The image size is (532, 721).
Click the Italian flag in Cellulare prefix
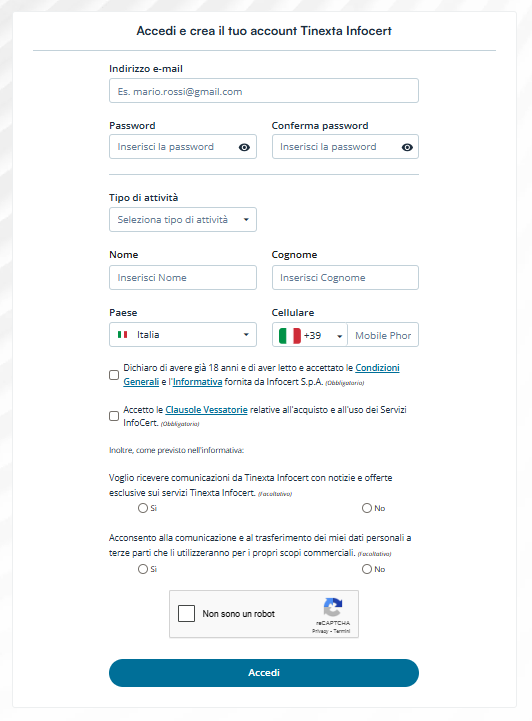point(290,336)
